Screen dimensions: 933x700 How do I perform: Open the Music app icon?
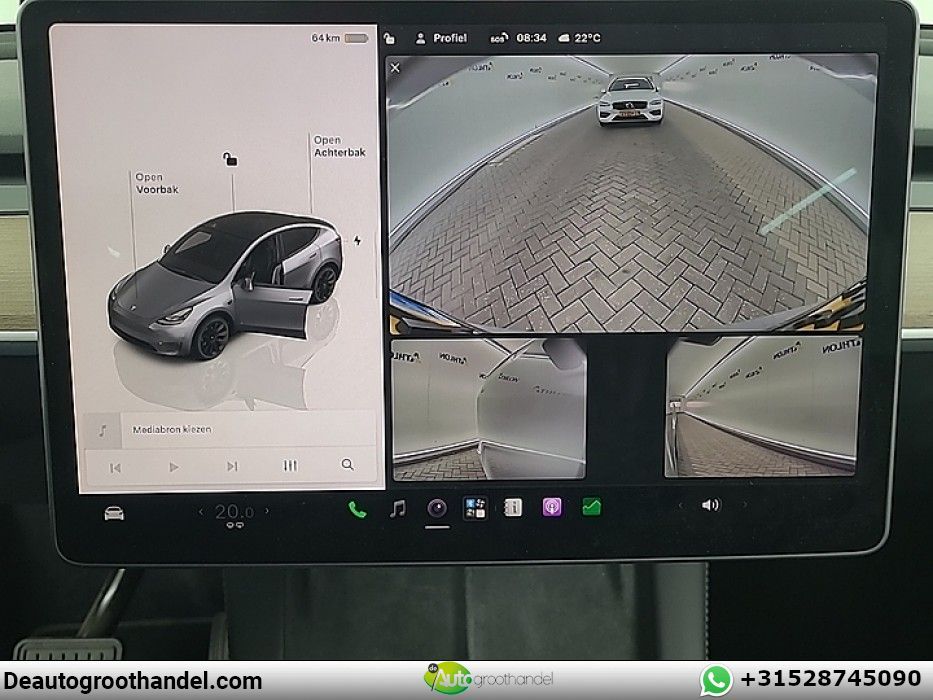coord(398,508)
